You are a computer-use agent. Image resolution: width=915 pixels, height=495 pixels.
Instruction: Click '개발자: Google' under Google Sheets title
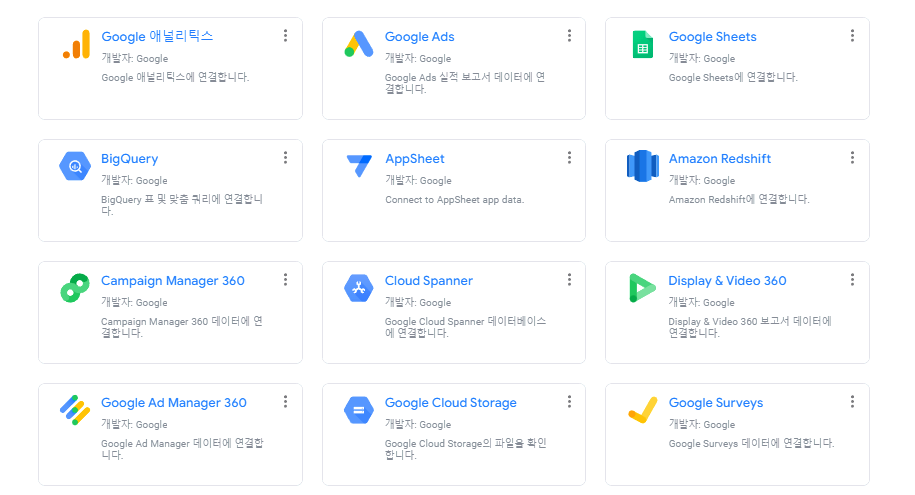click(702, 58)
